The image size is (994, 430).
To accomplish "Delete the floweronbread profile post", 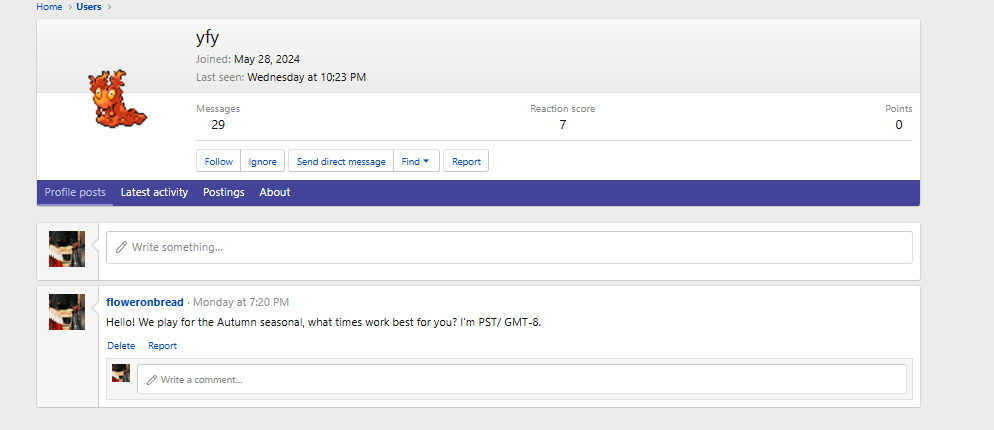I will (x=121, y=346).
